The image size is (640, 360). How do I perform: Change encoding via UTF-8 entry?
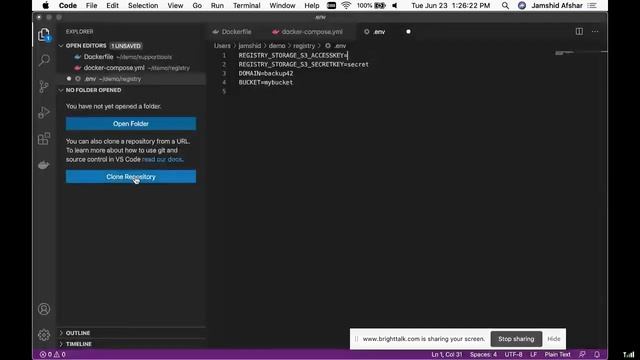coord(513,354)
